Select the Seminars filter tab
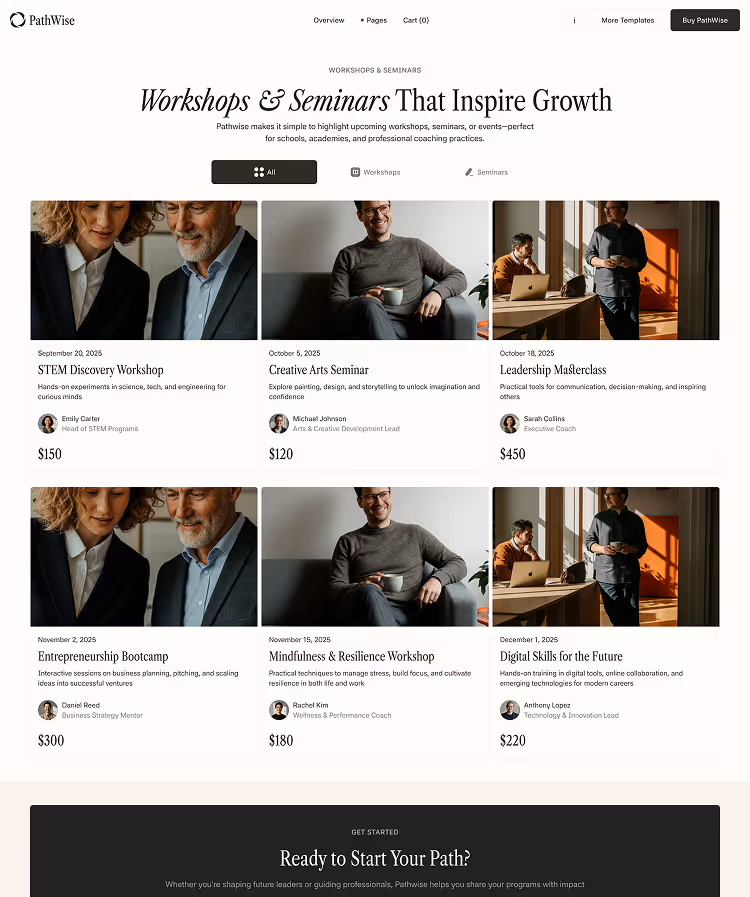 [x=486, y=172]
